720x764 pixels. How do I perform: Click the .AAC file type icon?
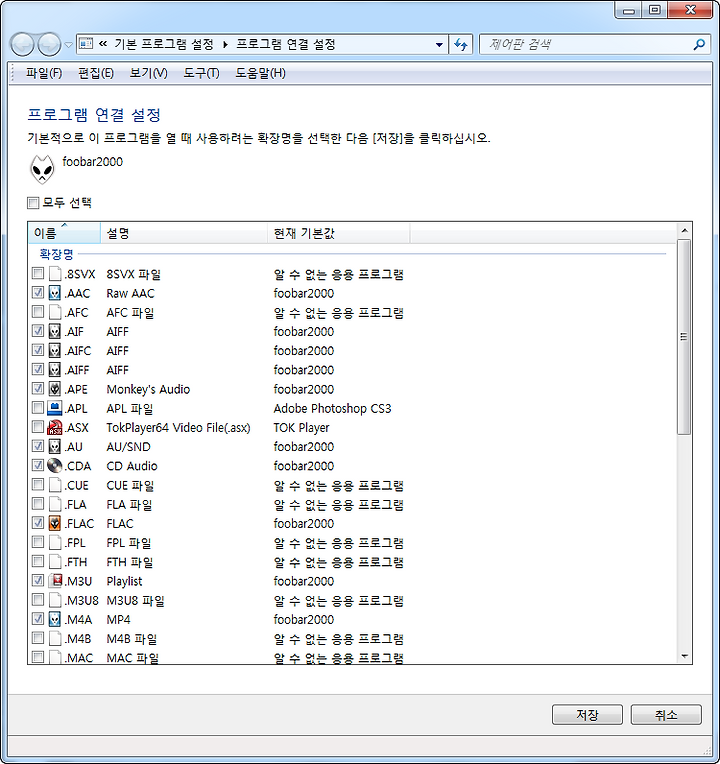click(55, 293)
